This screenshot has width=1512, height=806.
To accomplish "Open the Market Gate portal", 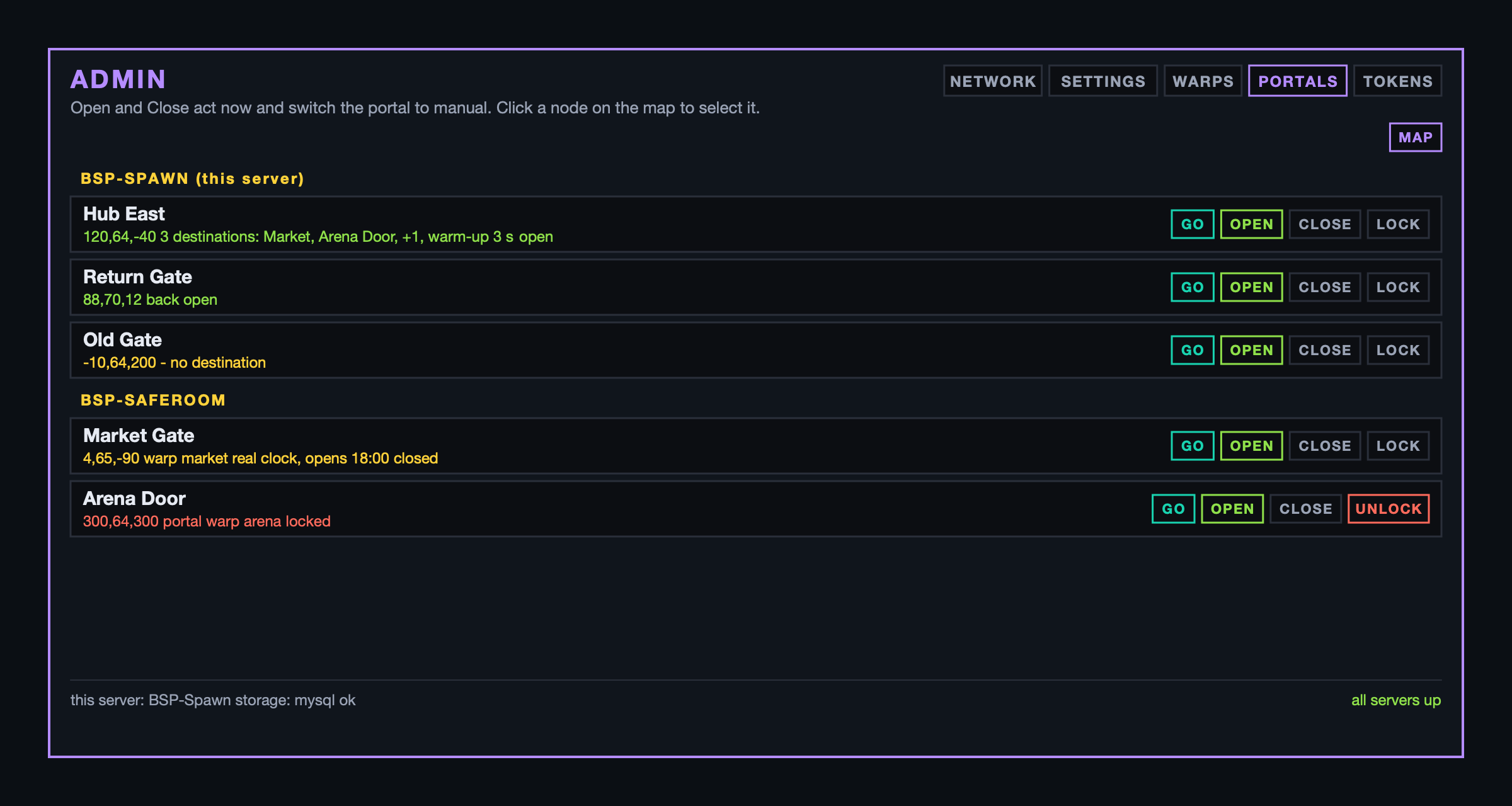I will coord(1251,446).
